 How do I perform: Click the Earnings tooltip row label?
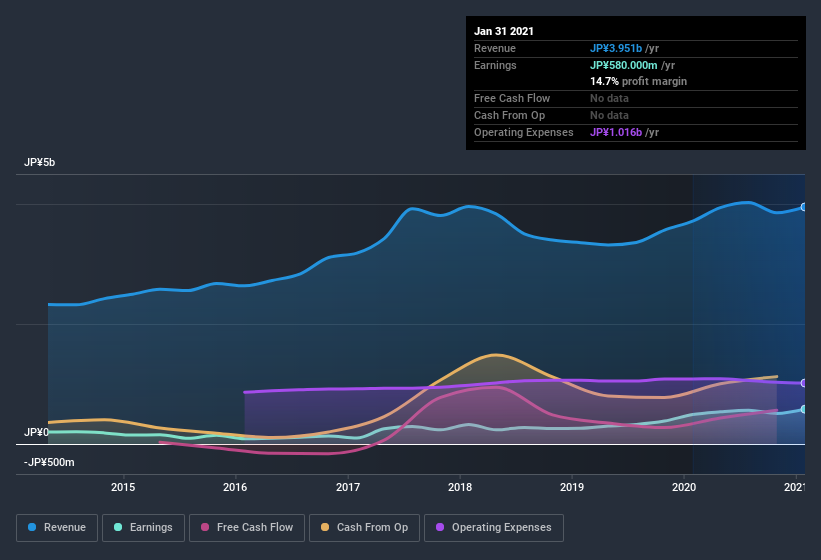(495, 65)
